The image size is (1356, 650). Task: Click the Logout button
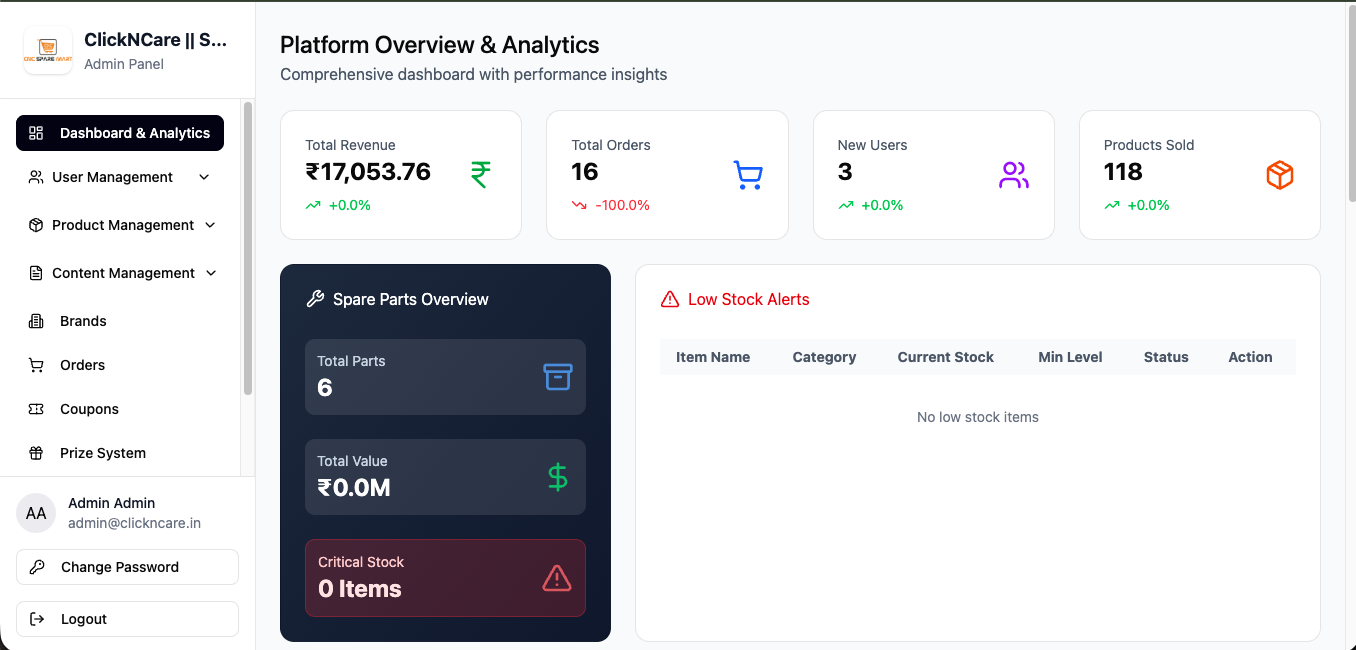pos(127,618)
